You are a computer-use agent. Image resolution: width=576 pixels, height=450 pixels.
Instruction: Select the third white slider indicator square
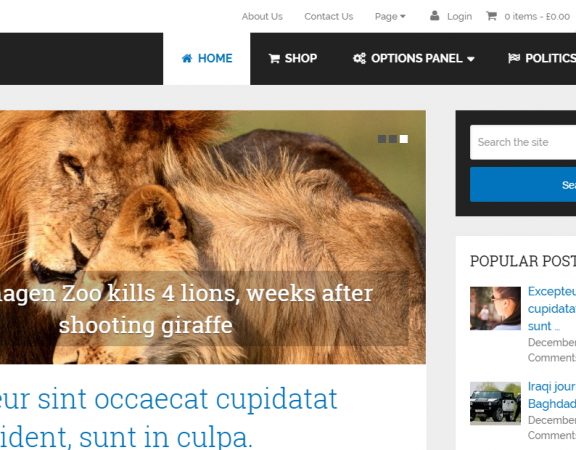coord(404,139)
